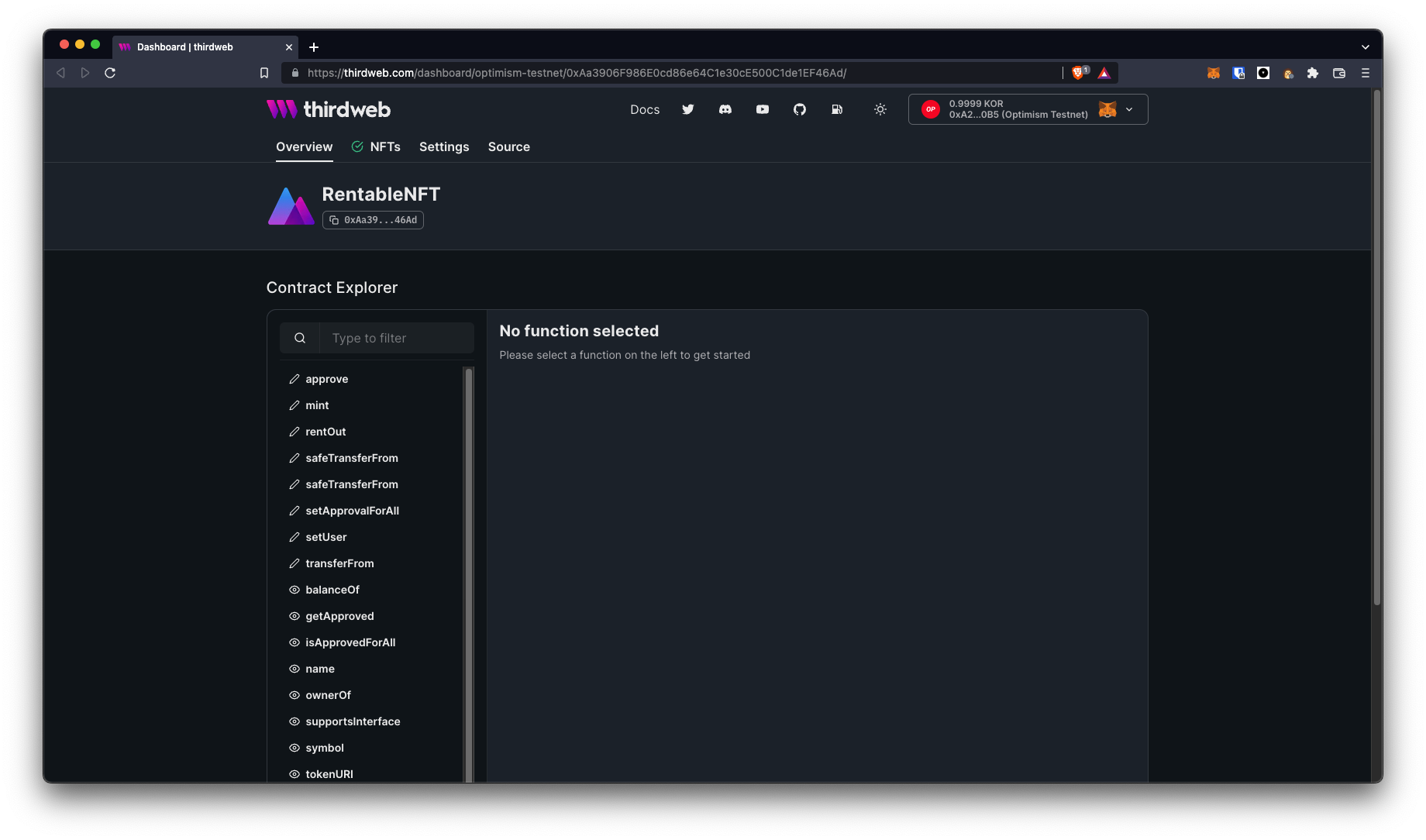
Task: Open thirdweb Twitter link icon
Action: click(x=687, y=109)
